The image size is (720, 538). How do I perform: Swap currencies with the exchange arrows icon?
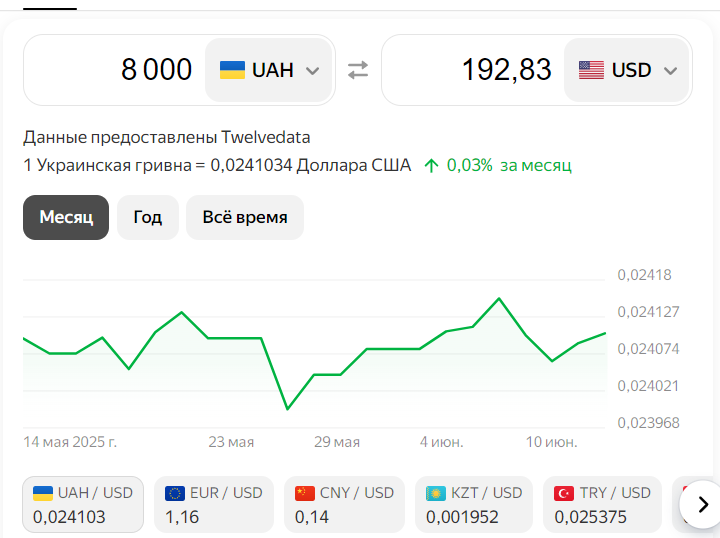pyautogui.click(x=358, y=70)
